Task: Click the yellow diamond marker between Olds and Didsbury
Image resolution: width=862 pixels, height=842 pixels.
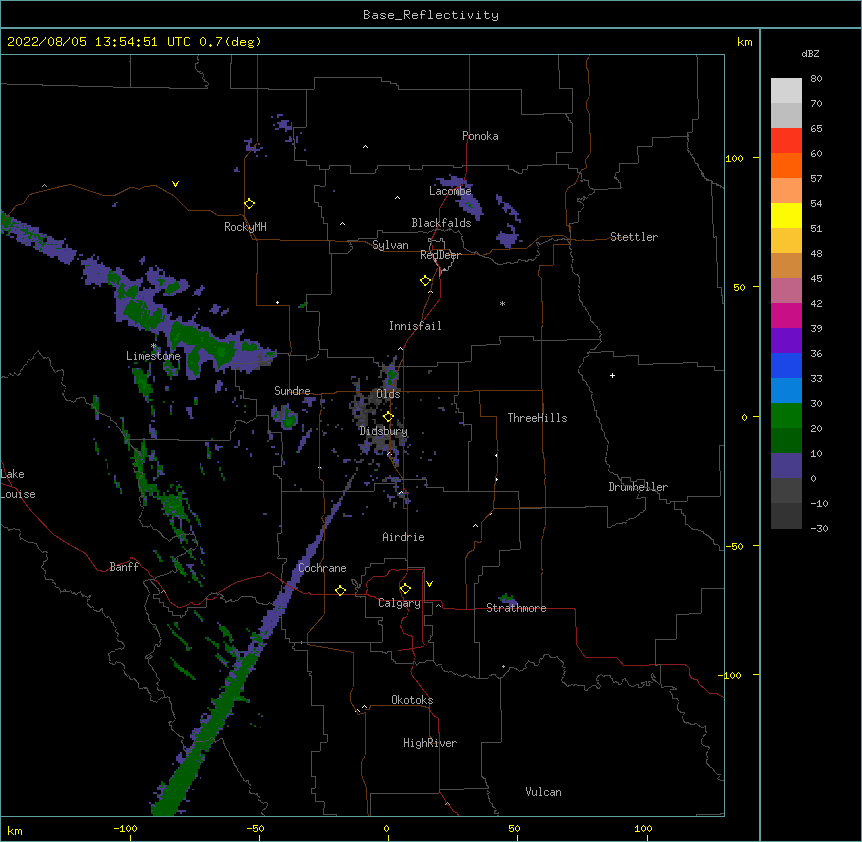Action: coord(388,417)
